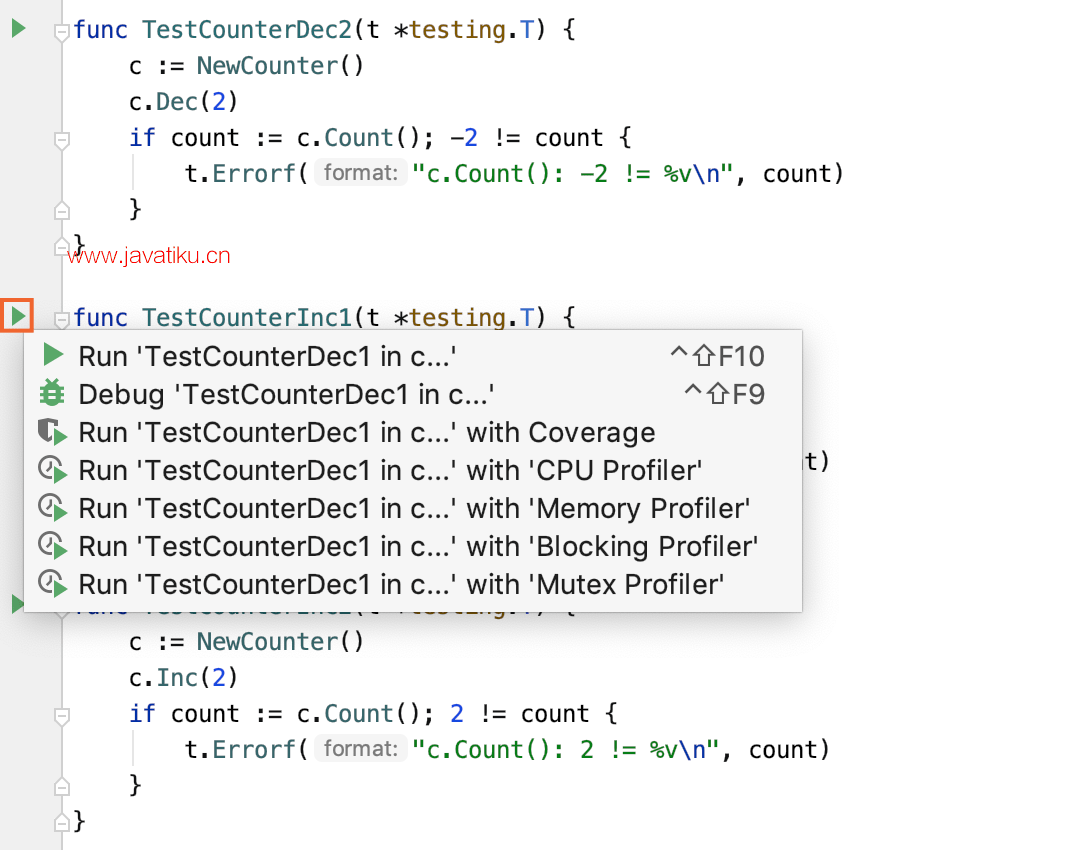Click NewCounter() in TestCounterDec2

(x=280, y=66)
